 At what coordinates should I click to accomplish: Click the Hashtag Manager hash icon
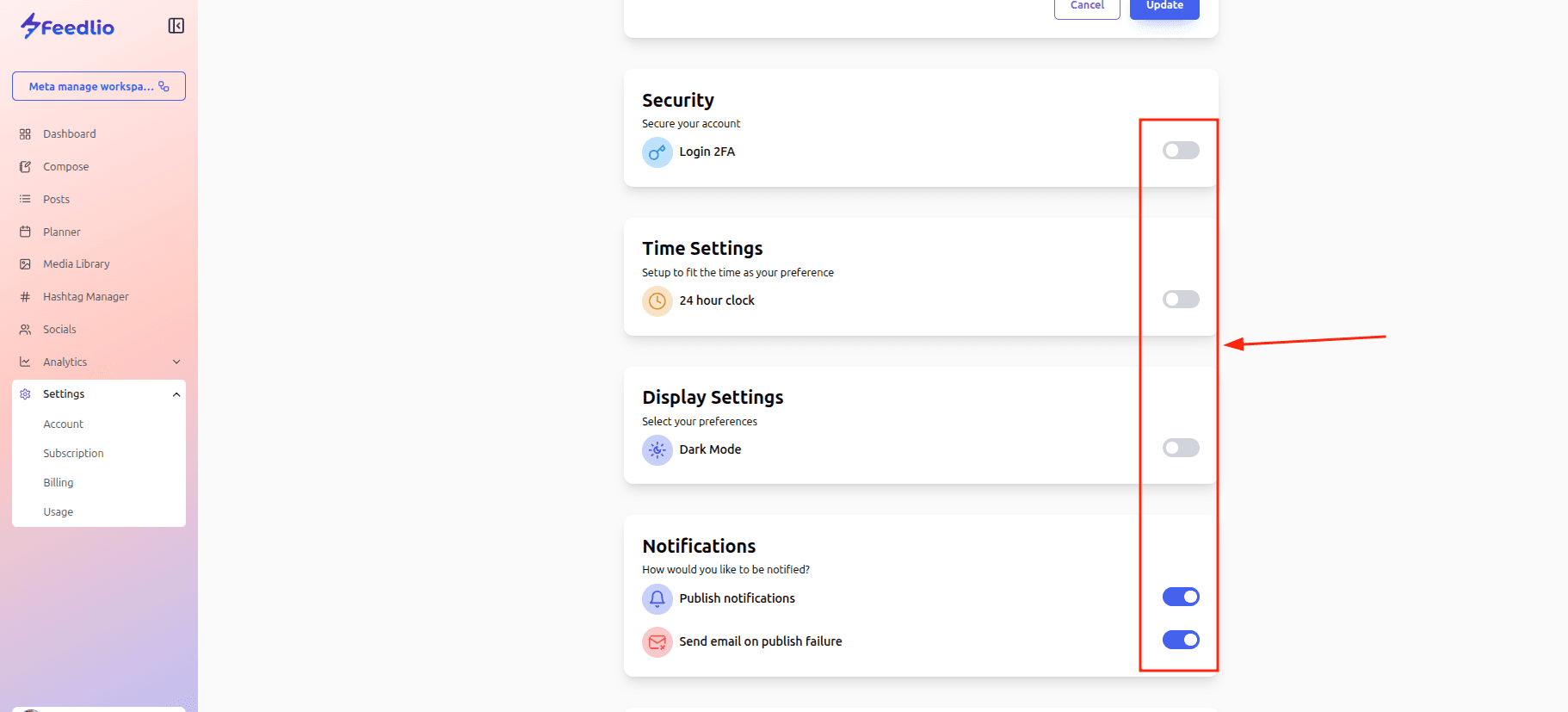click(x=25, y=297)
